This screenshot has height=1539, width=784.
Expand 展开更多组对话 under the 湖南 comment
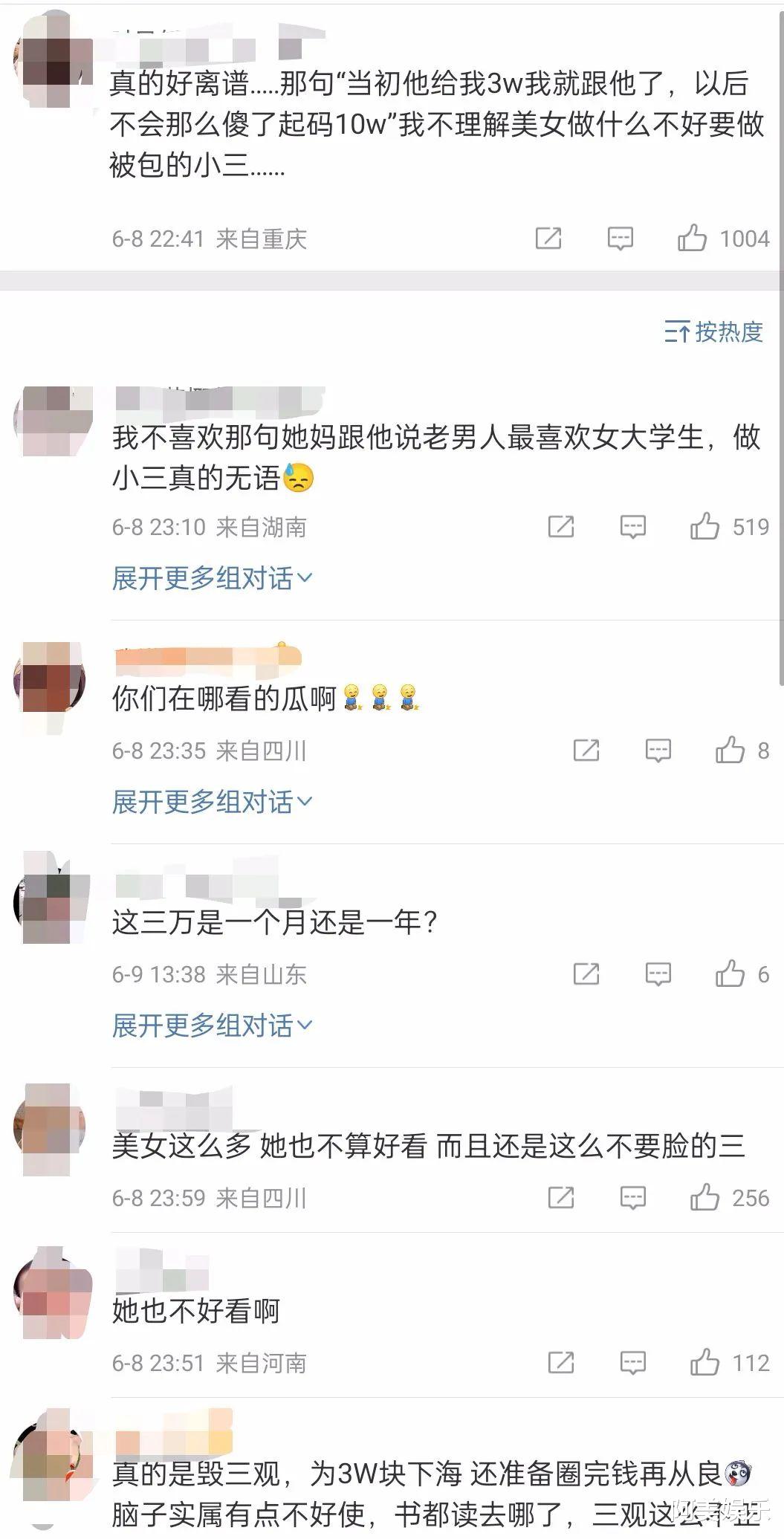tap(212, 578)
